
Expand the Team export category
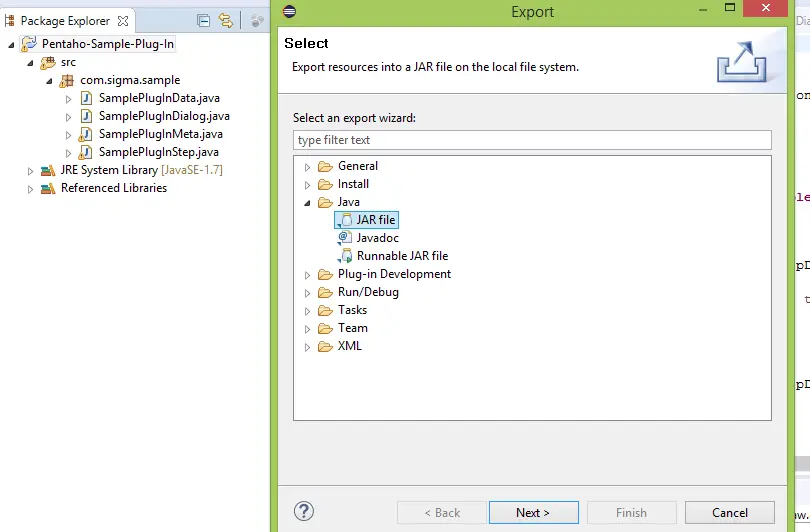click(307, 330)
